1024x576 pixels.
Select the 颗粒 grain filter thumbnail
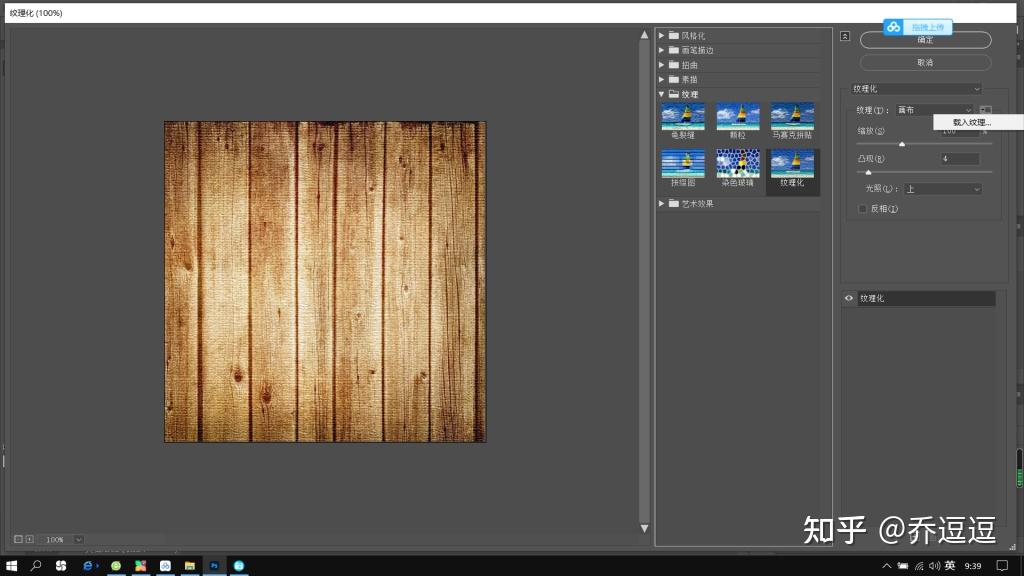tap(738, 116)
